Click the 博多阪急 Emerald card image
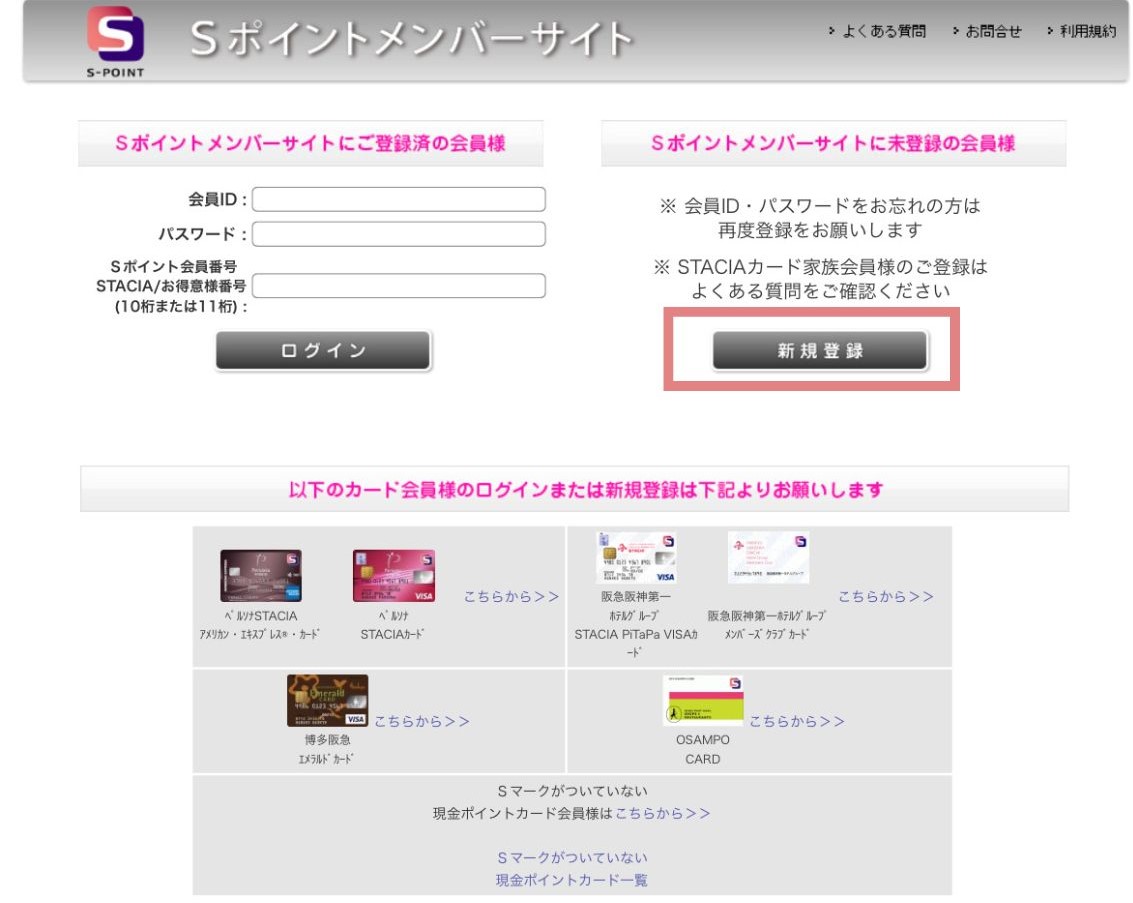The width and height of the screenshot is (1133, 903). 327,700
